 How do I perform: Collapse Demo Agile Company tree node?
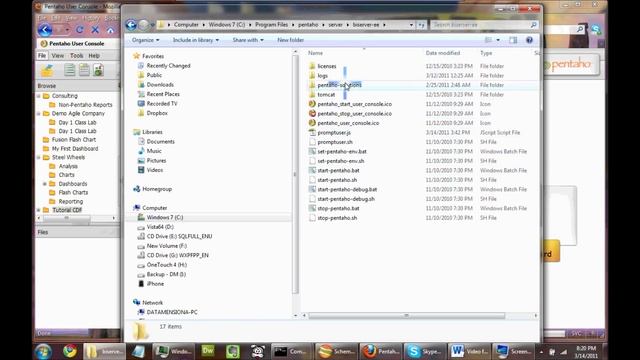39,113
